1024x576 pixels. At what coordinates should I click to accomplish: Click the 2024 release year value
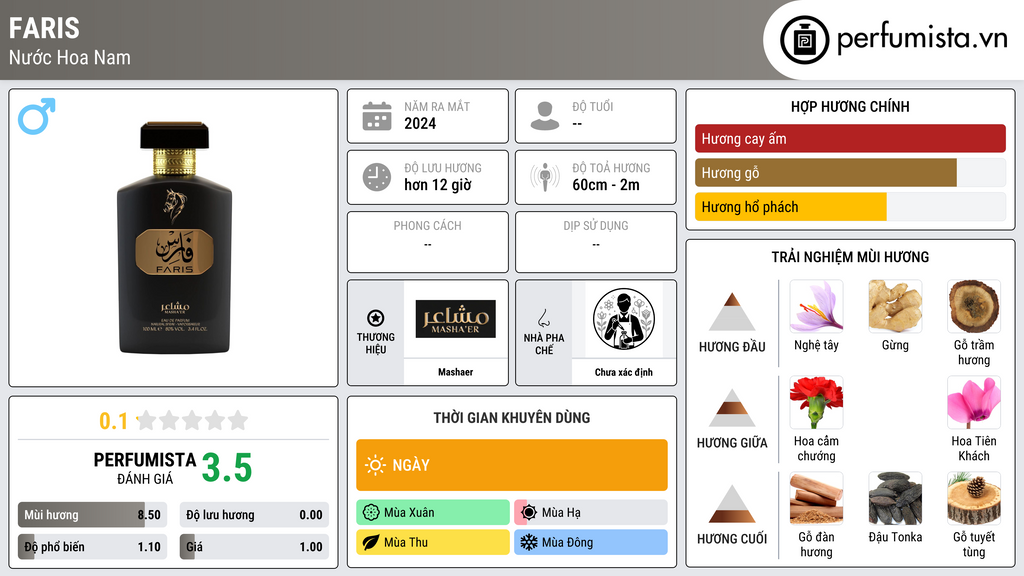point(420,123)
